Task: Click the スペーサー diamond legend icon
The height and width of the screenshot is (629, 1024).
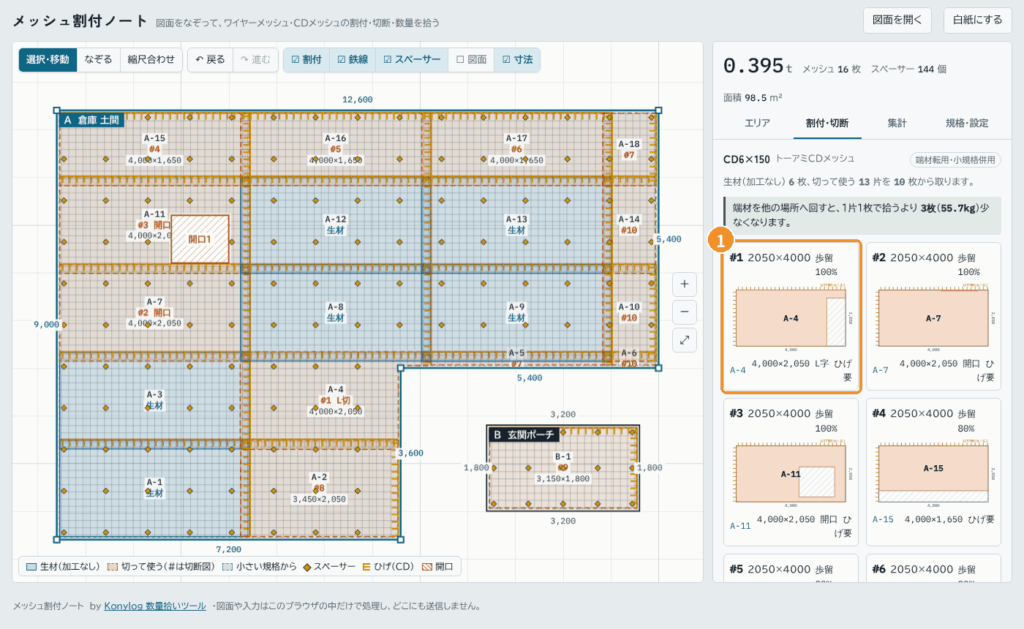Action: [x=307, y=567]
